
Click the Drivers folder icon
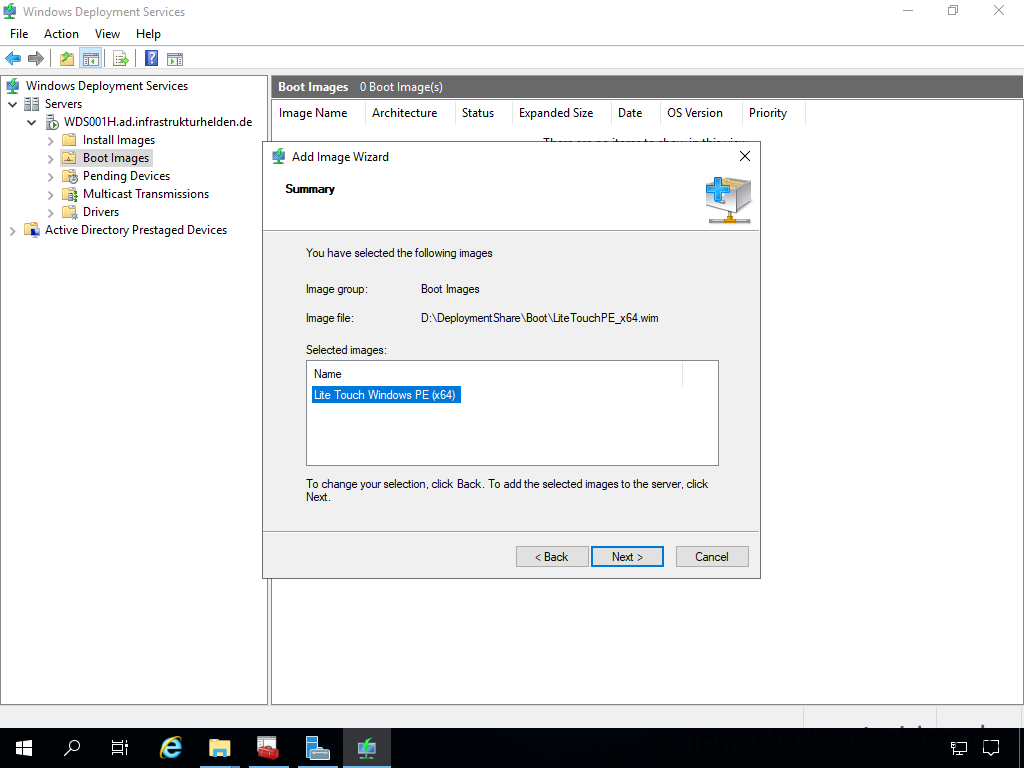point(70,212)
